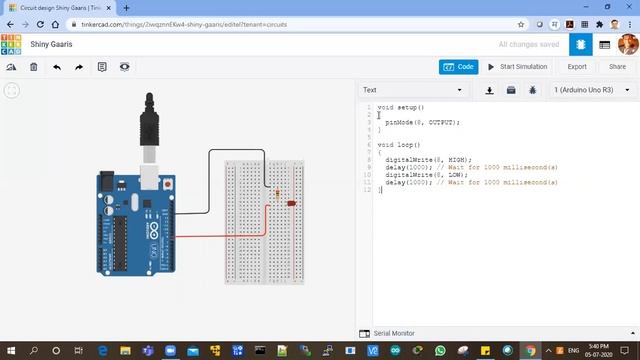Show hidden system tray icons
The width and height of the screenshot is (640, 360).
[x=548, y=351]
